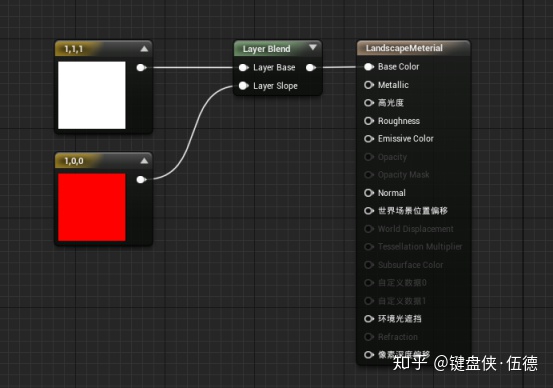The image size is (553, 388).
Task: Click the World Displacement label
Action: point(416,229)
